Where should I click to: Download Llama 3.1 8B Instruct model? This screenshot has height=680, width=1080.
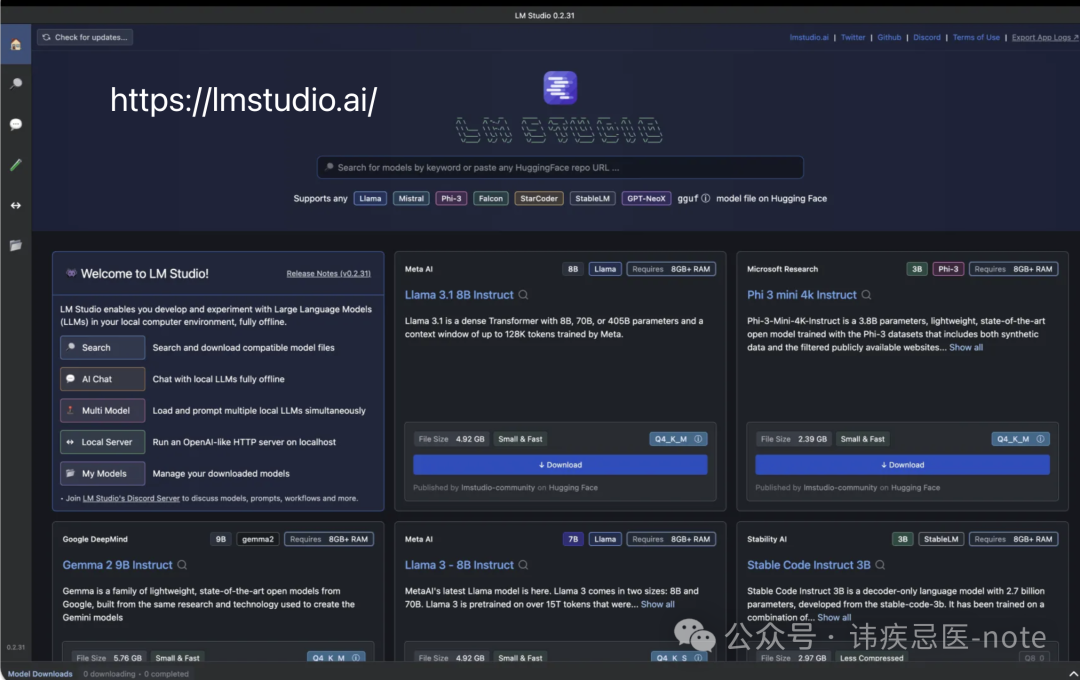coord(560,465)
